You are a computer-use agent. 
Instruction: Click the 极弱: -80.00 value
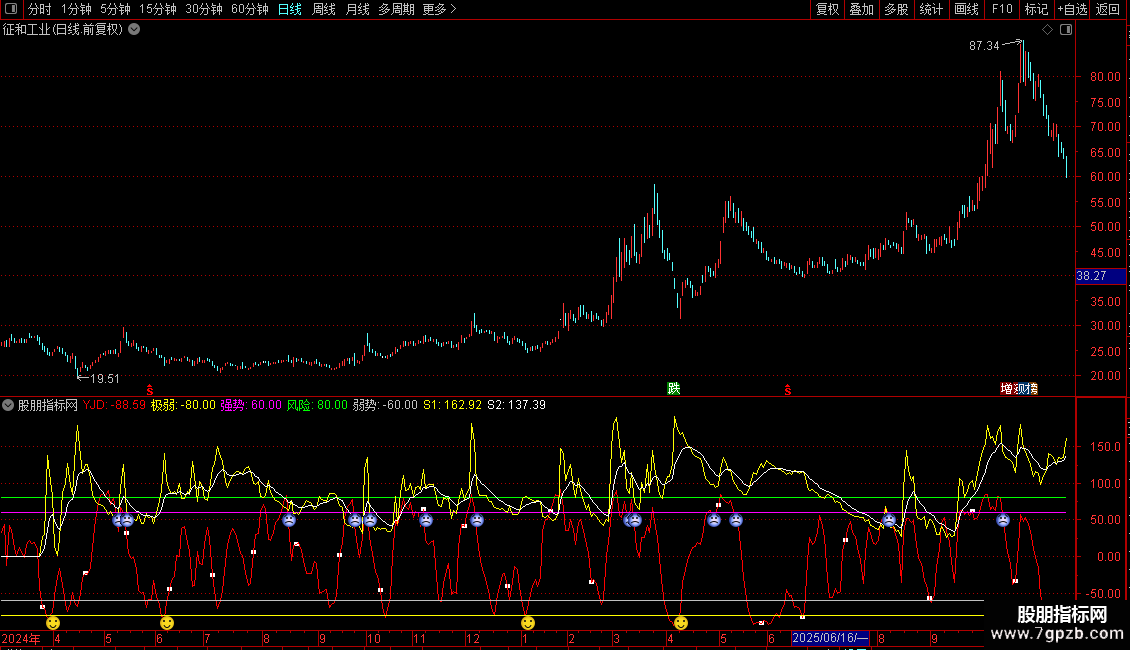pos(183,405)
